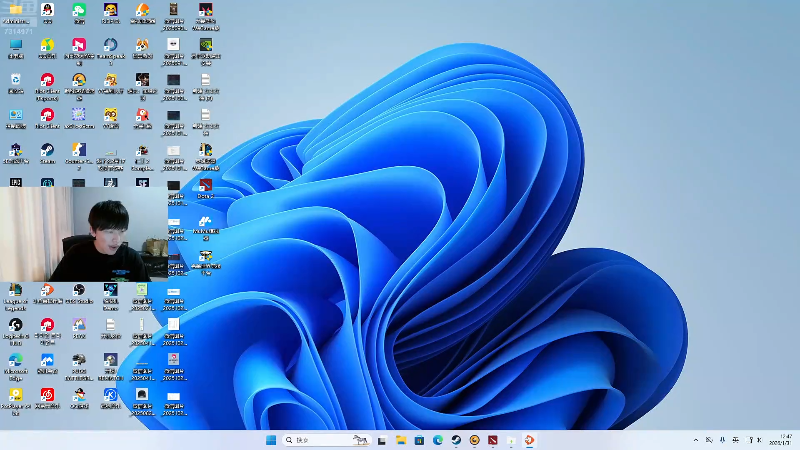Open Steam from the taskbar
The height and width of the screenshot is (450, 800).
click(456, 440)
